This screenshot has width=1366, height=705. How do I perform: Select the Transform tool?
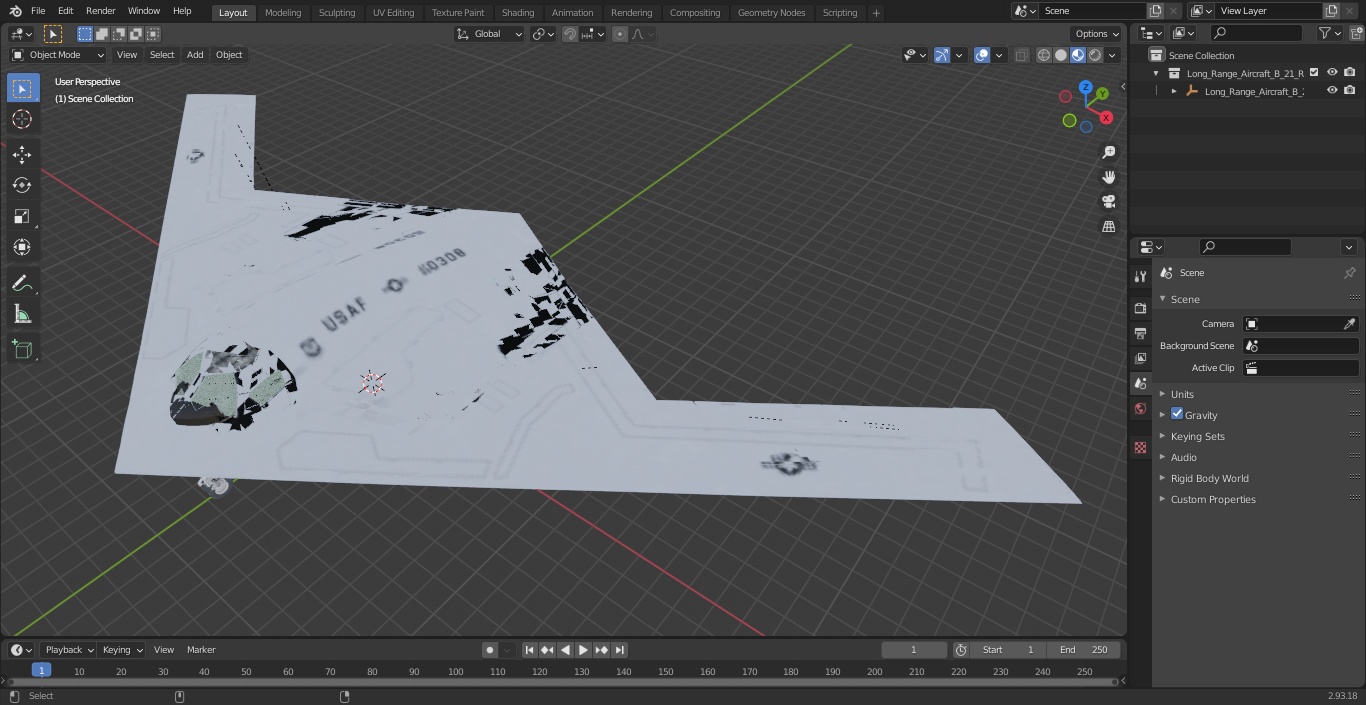(x=22, y=247)
